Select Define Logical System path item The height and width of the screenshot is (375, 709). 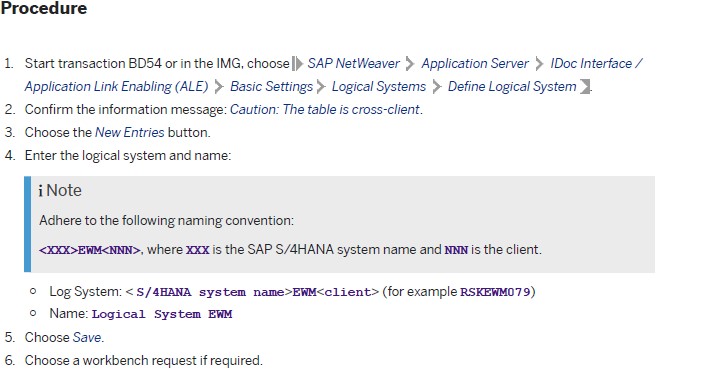coord(512,86)
